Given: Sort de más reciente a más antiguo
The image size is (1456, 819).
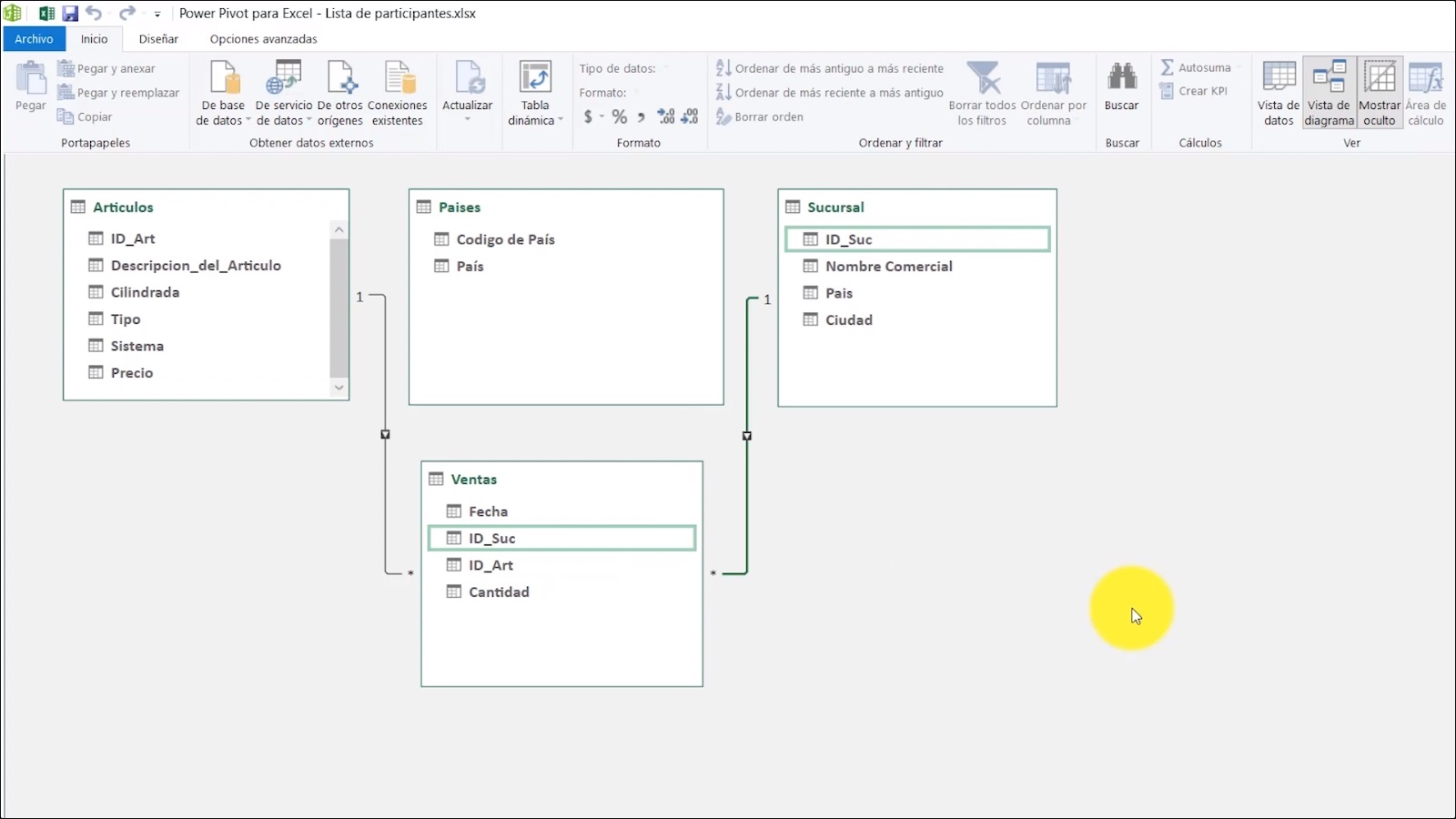Looking at the screenshot, I should 830,93.
